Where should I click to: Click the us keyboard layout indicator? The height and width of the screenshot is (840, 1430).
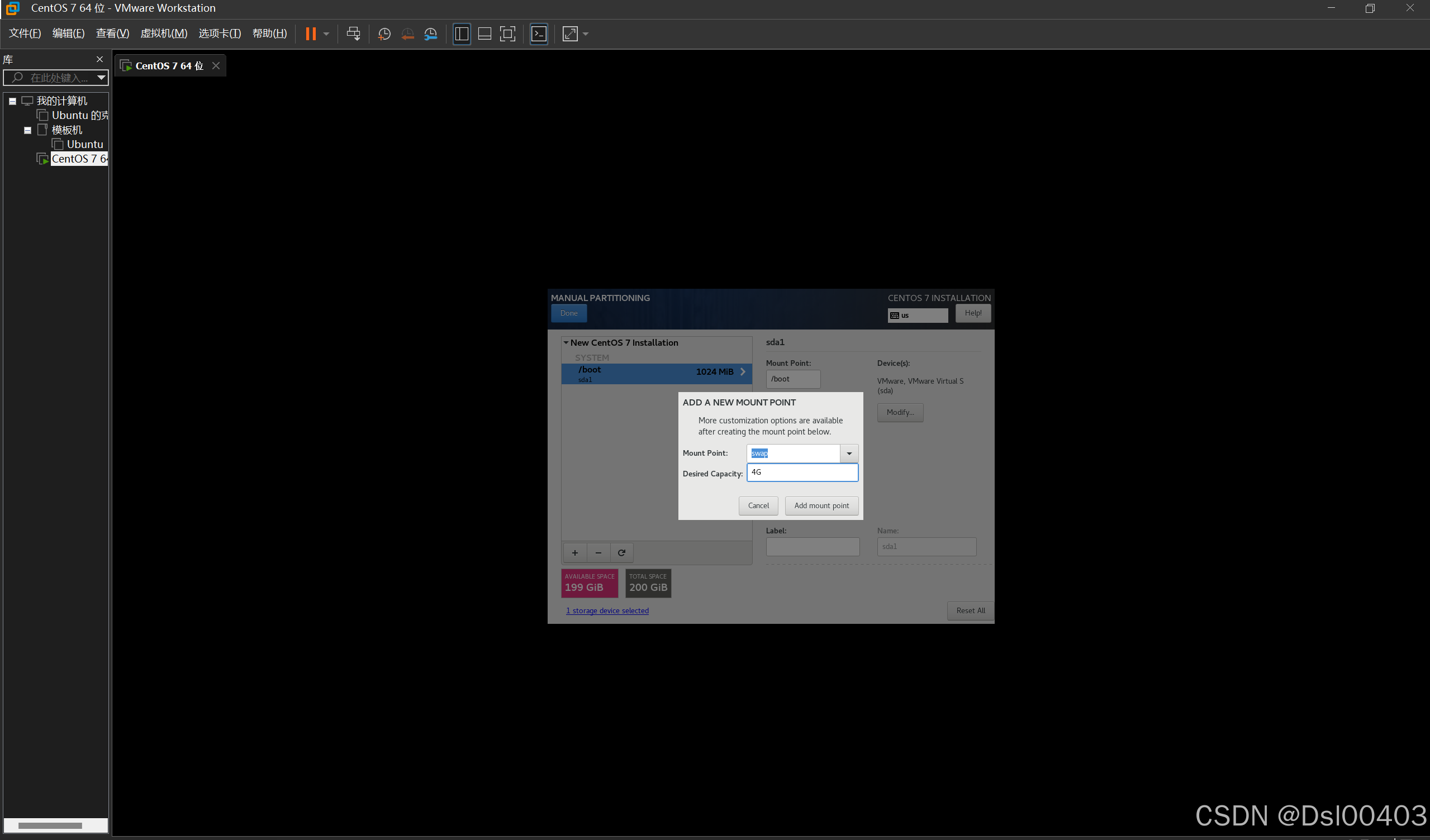tap(918, 316)
